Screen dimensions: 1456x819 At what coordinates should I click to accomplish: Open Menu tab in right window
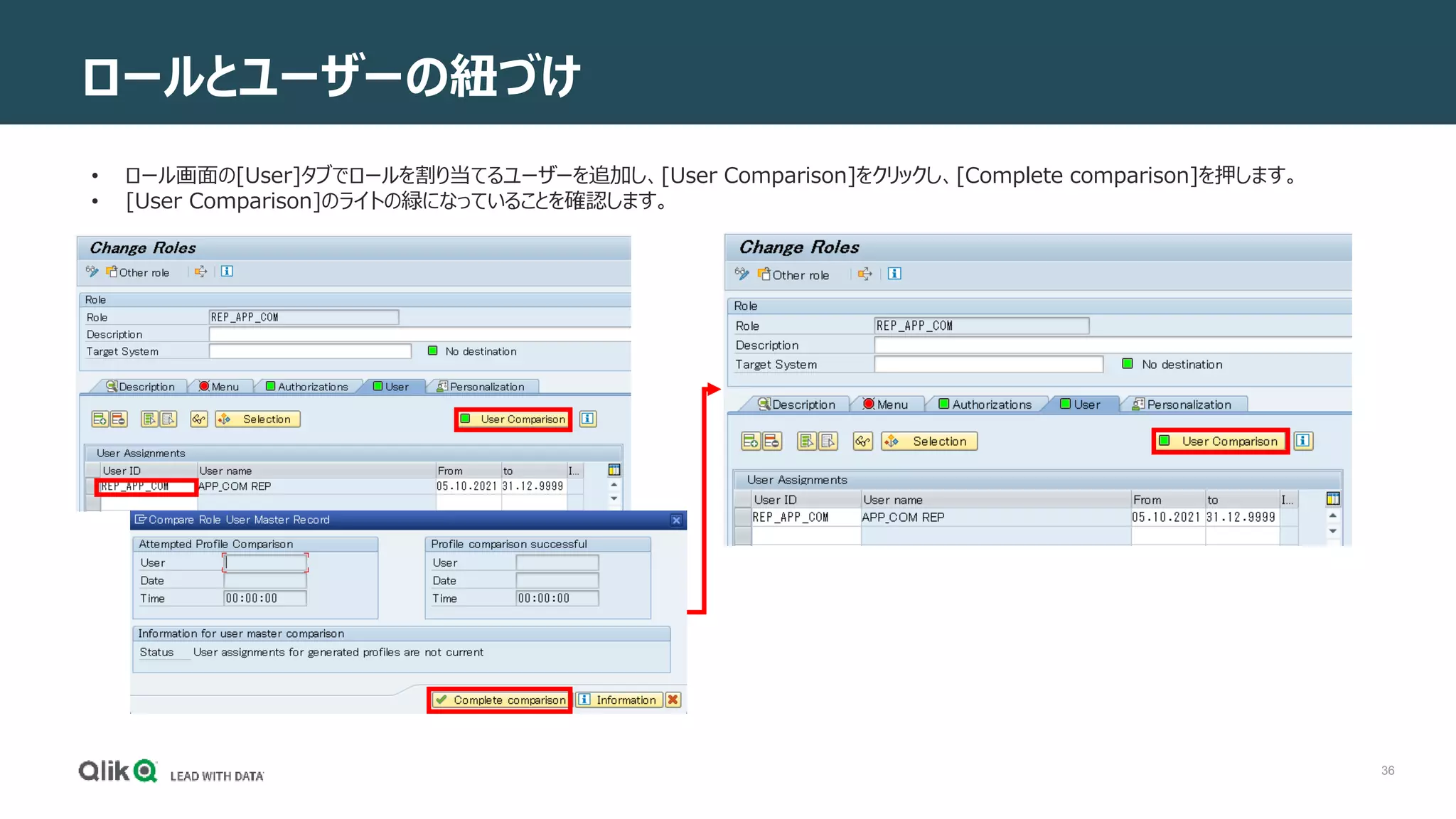pos(886,405)
